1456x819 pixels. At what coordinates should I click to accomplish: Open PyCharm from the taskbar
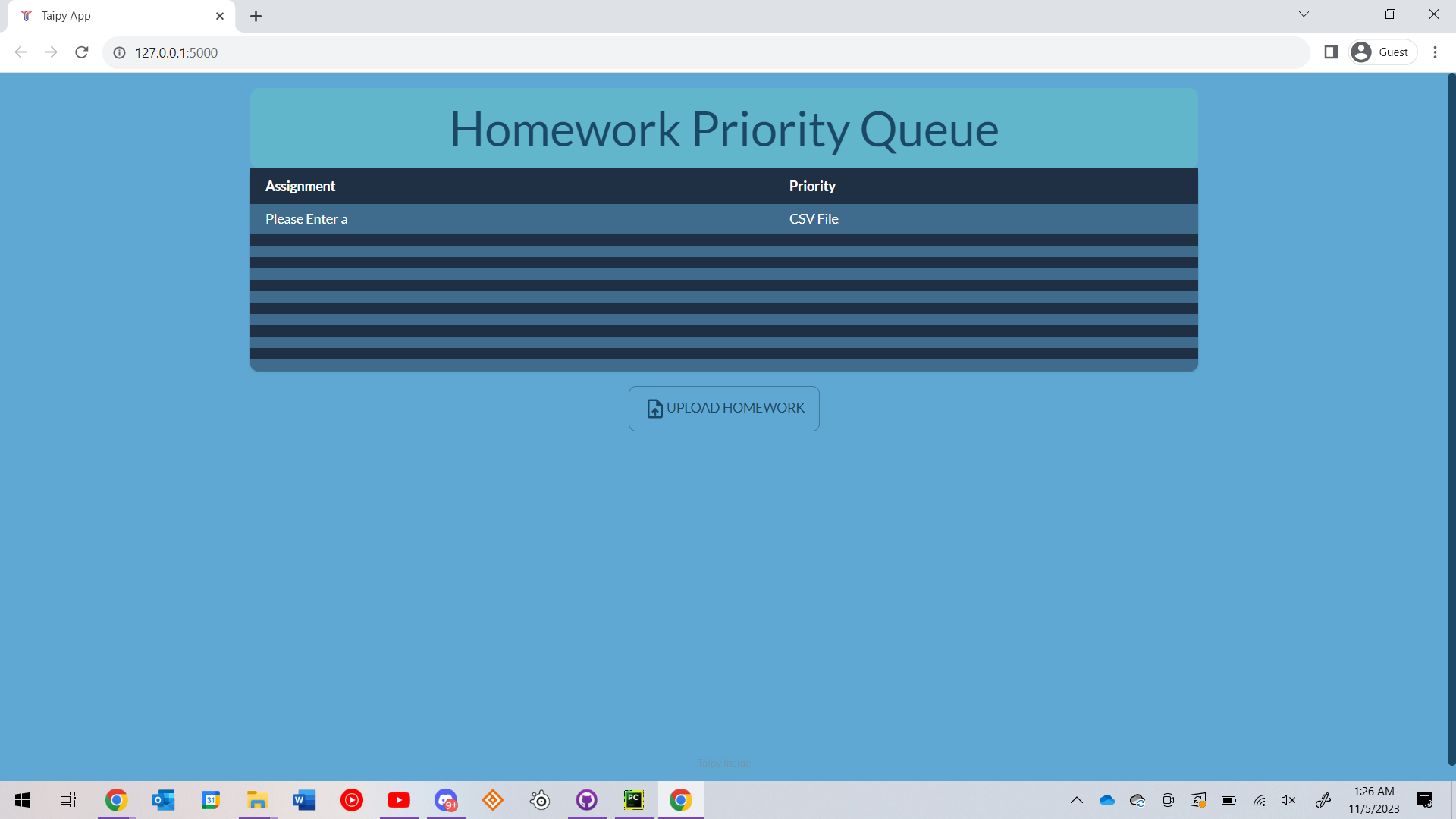tap(634, 800)
